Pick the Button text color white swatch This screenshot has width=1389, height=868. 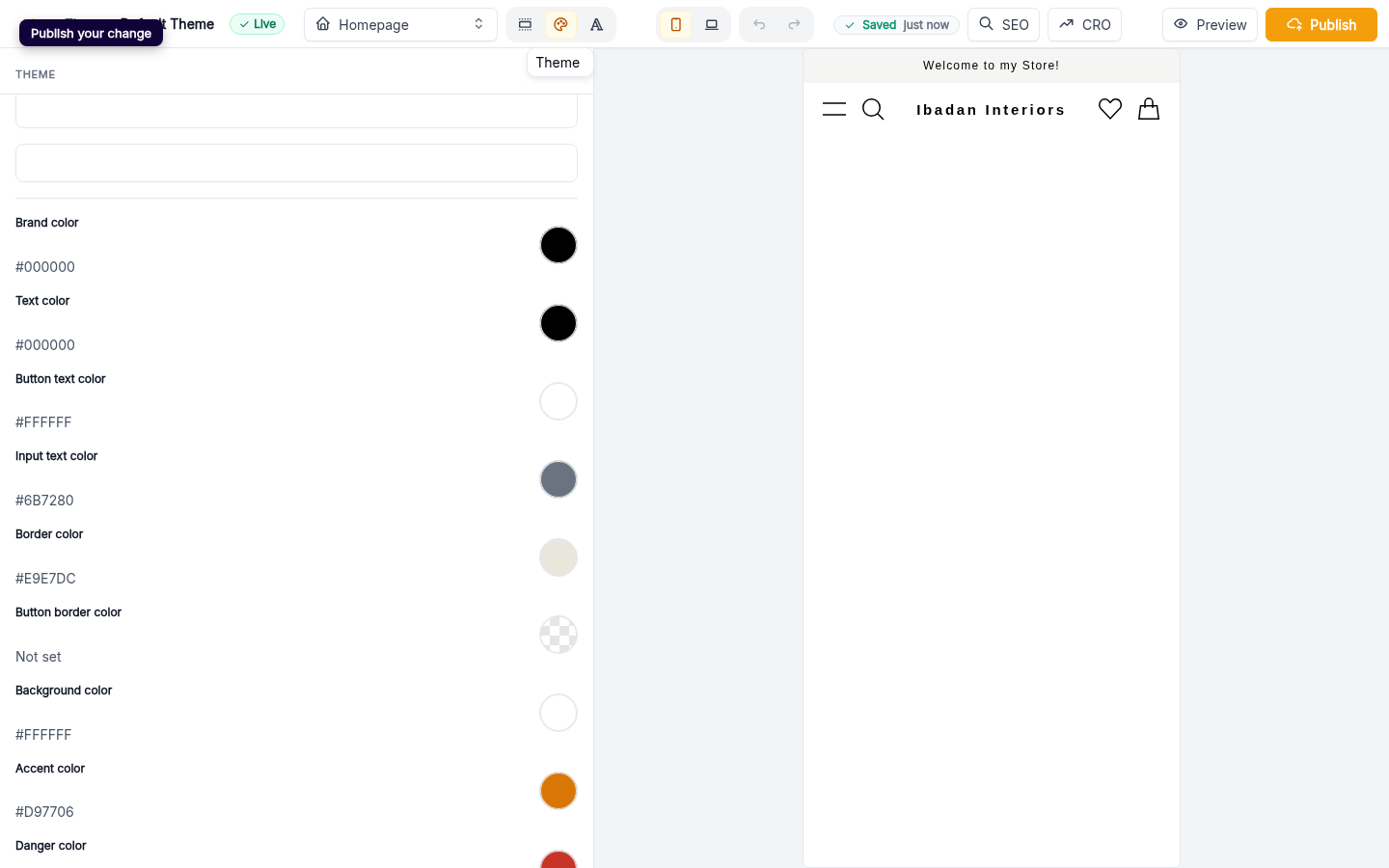click(x=558, y=401)
